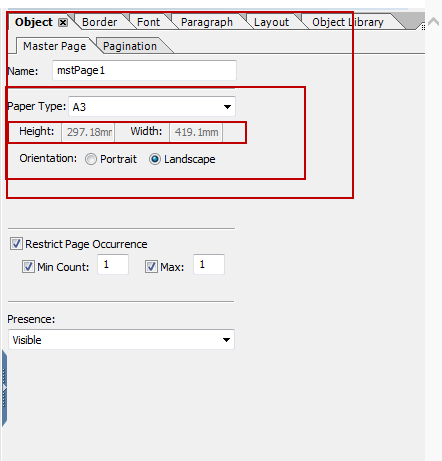Close the Object palette tab
The width and height of the screenshot is (442, 461).
click(63, 22)
